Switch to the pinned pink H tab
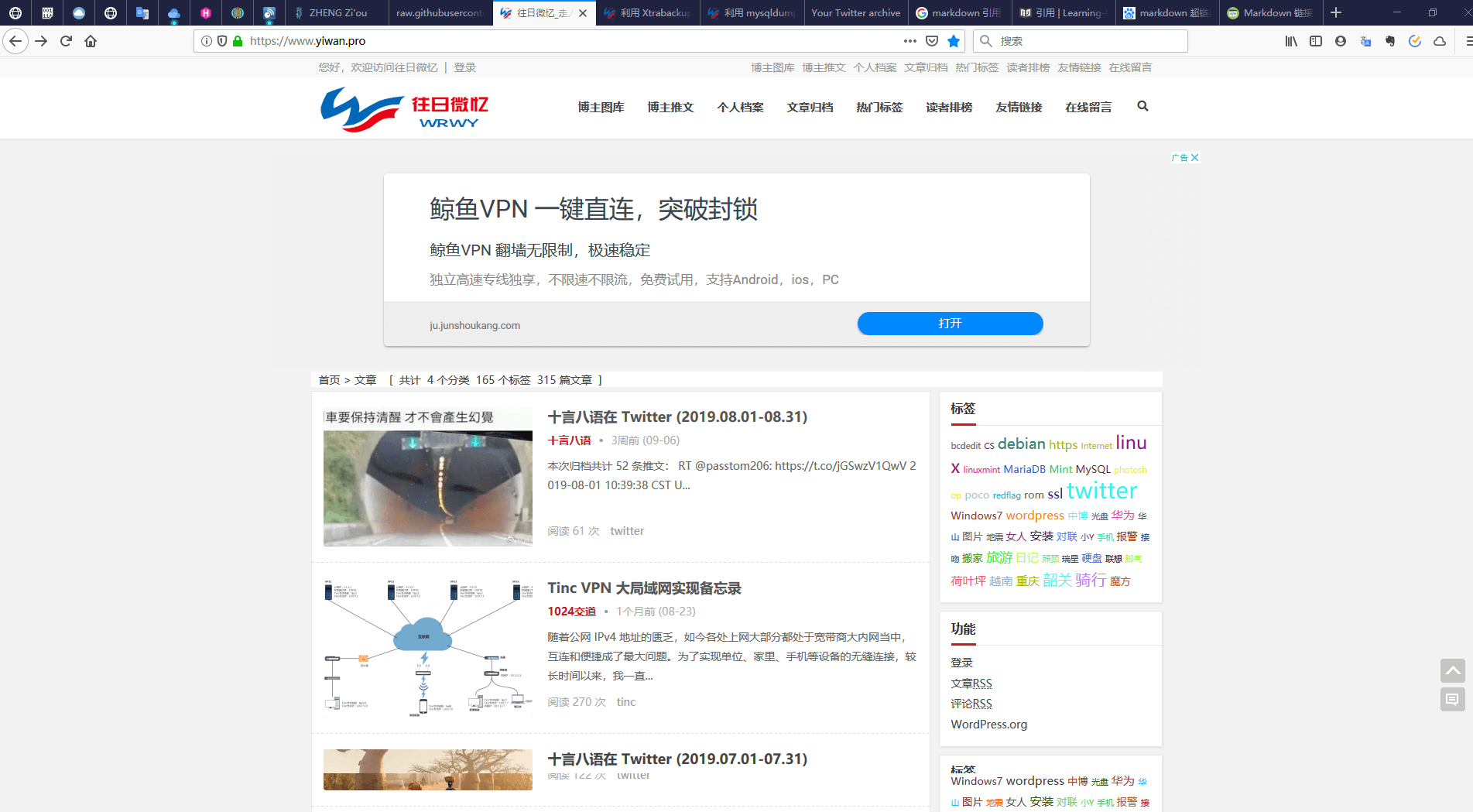Viewport: 1473px width, 812px height. (206, 12)
